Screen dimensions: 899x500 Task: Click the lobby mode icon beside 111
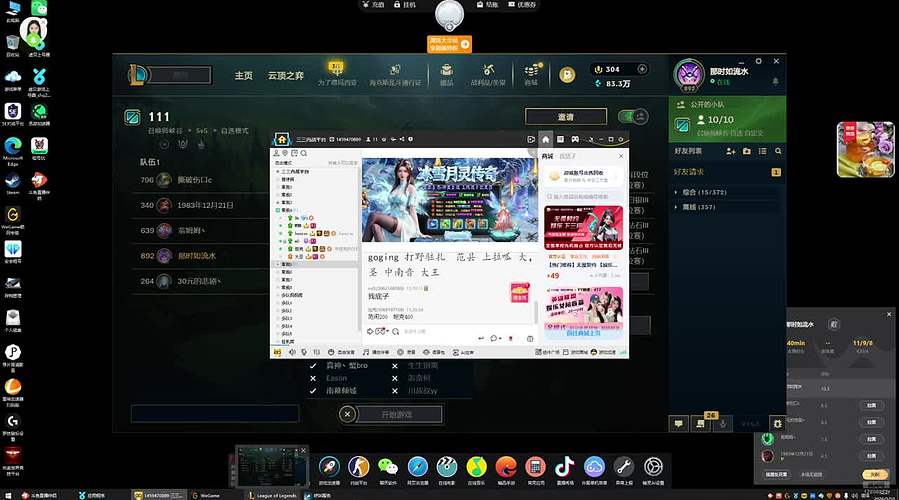(x=132, y=118)
